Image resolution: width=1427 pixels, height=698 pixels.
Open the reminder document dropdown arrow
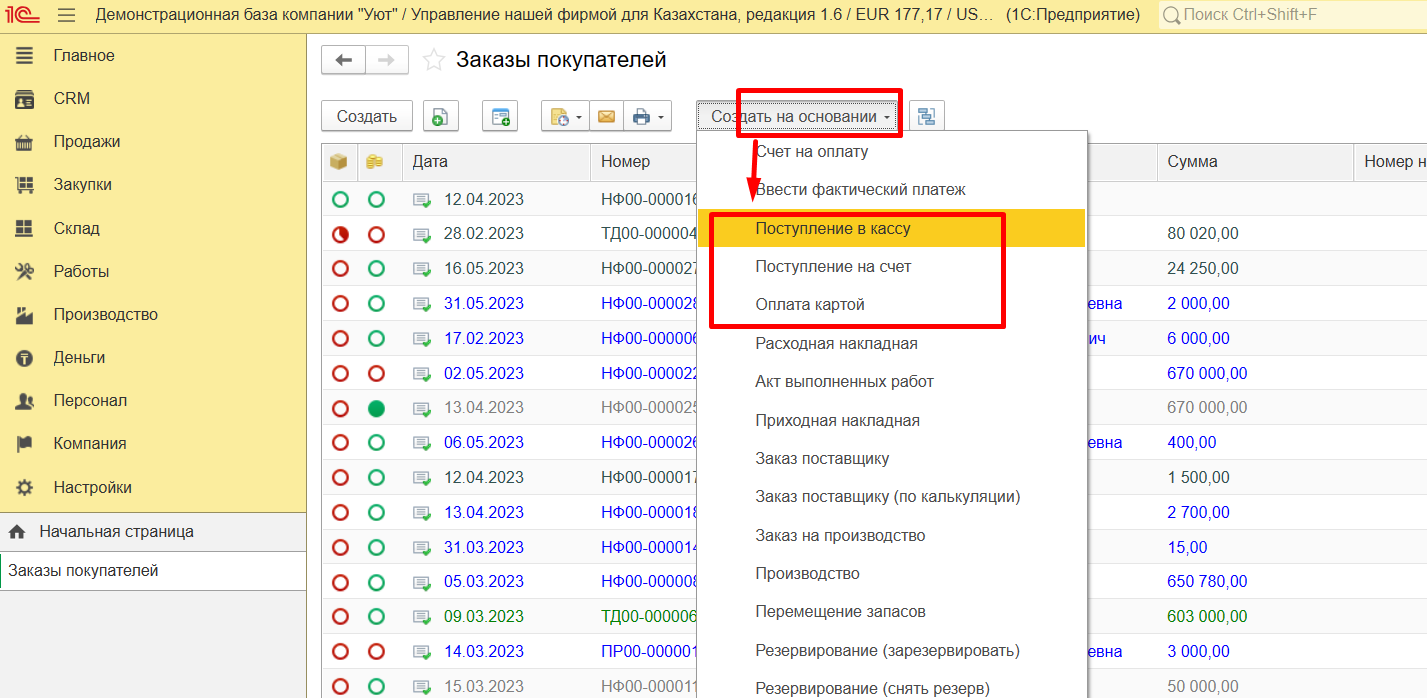[578, 118]
